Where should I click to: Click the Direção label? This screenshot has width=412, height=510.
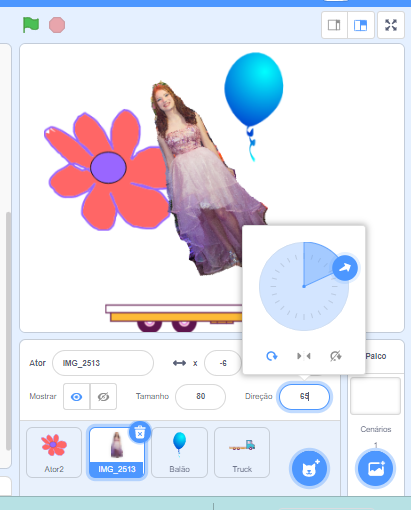pos(258,396)
